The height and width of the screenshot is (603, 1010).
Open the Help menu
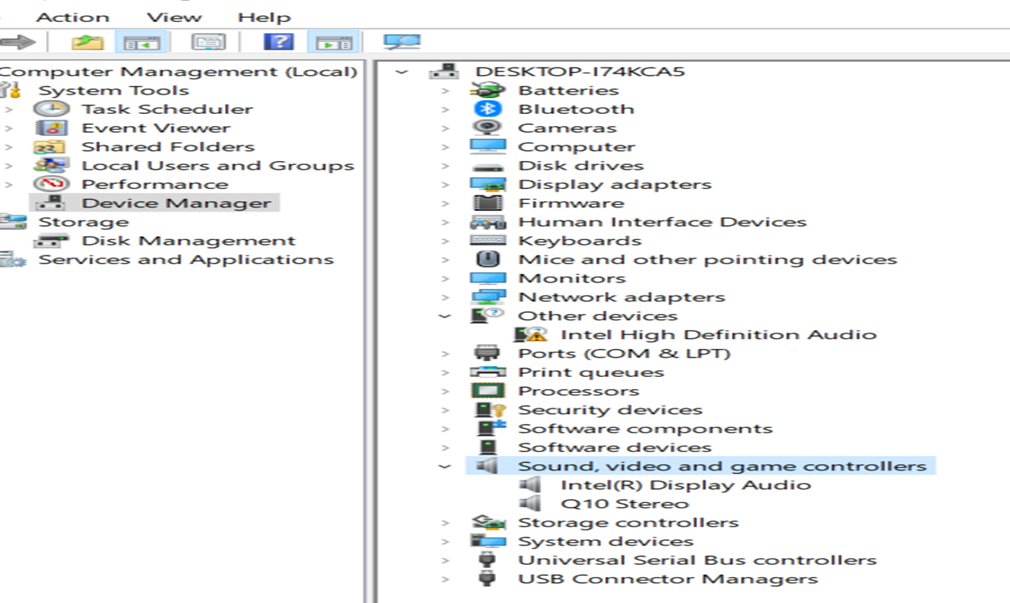pyautogui.click(x=264, y=17)
